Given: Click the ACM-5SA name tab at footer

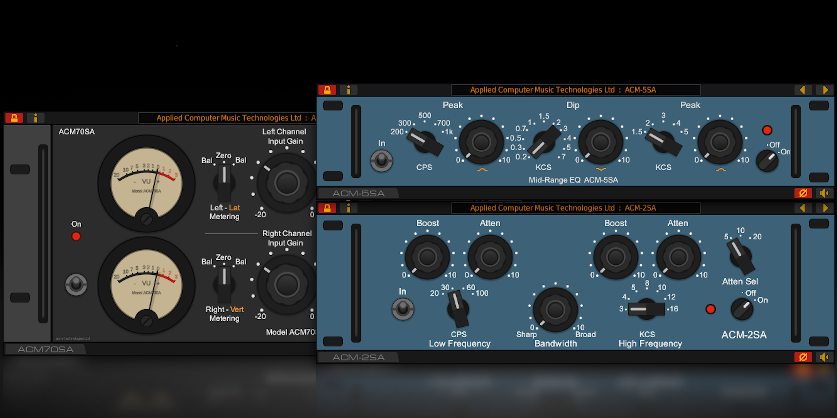Looking at the screenshot, I should (358, 193).
